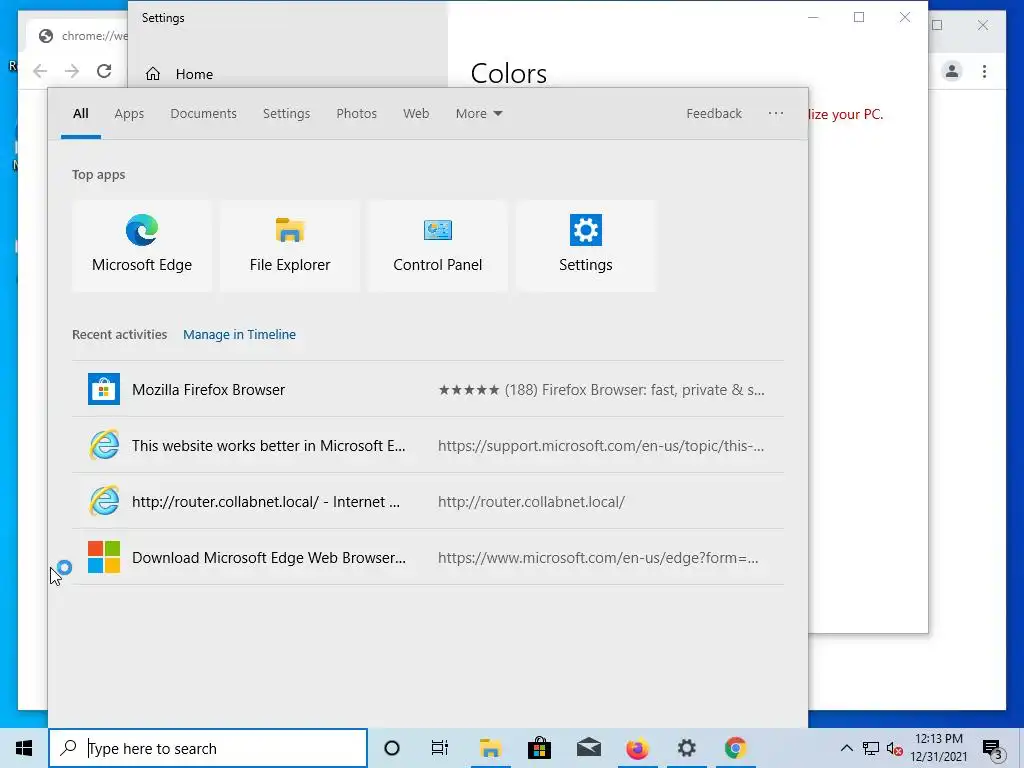Expand the More filter dropdown

[x=479, y=113]
